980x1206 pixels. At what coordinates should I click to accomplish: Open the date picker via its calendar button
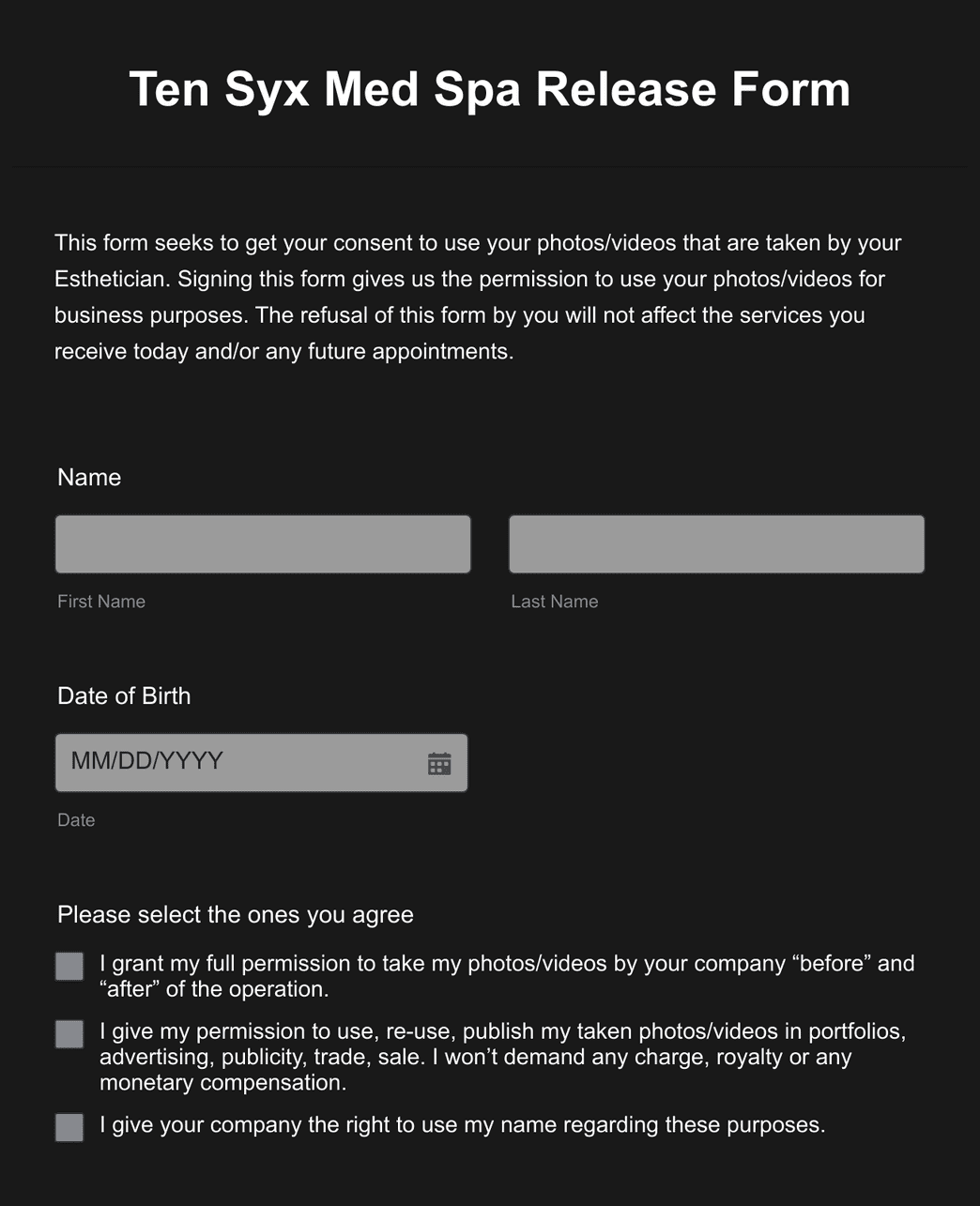[441, 762]
